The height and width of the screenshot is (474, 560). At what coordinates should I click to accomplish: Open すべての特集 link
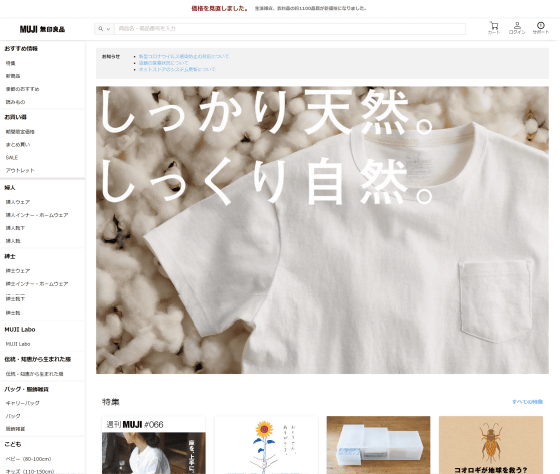[528, 402]
